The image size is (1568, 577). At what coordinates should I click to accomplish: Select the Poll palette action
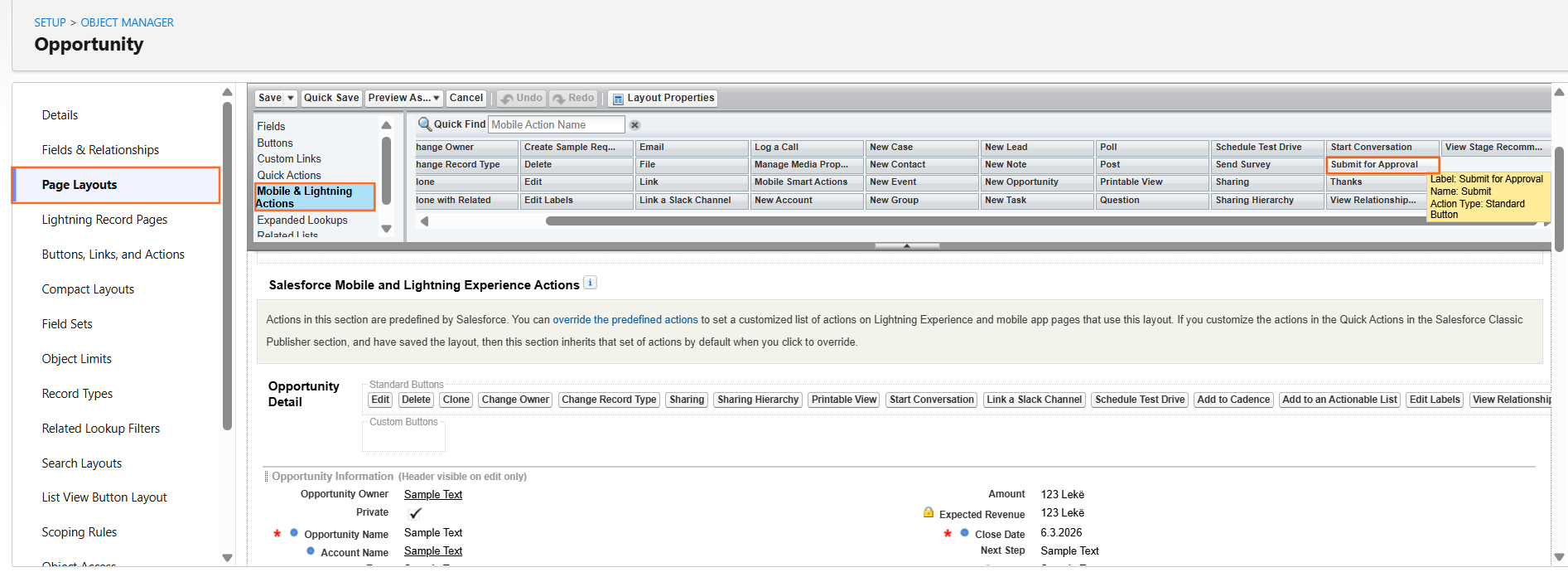click(x=1152, y=147)
